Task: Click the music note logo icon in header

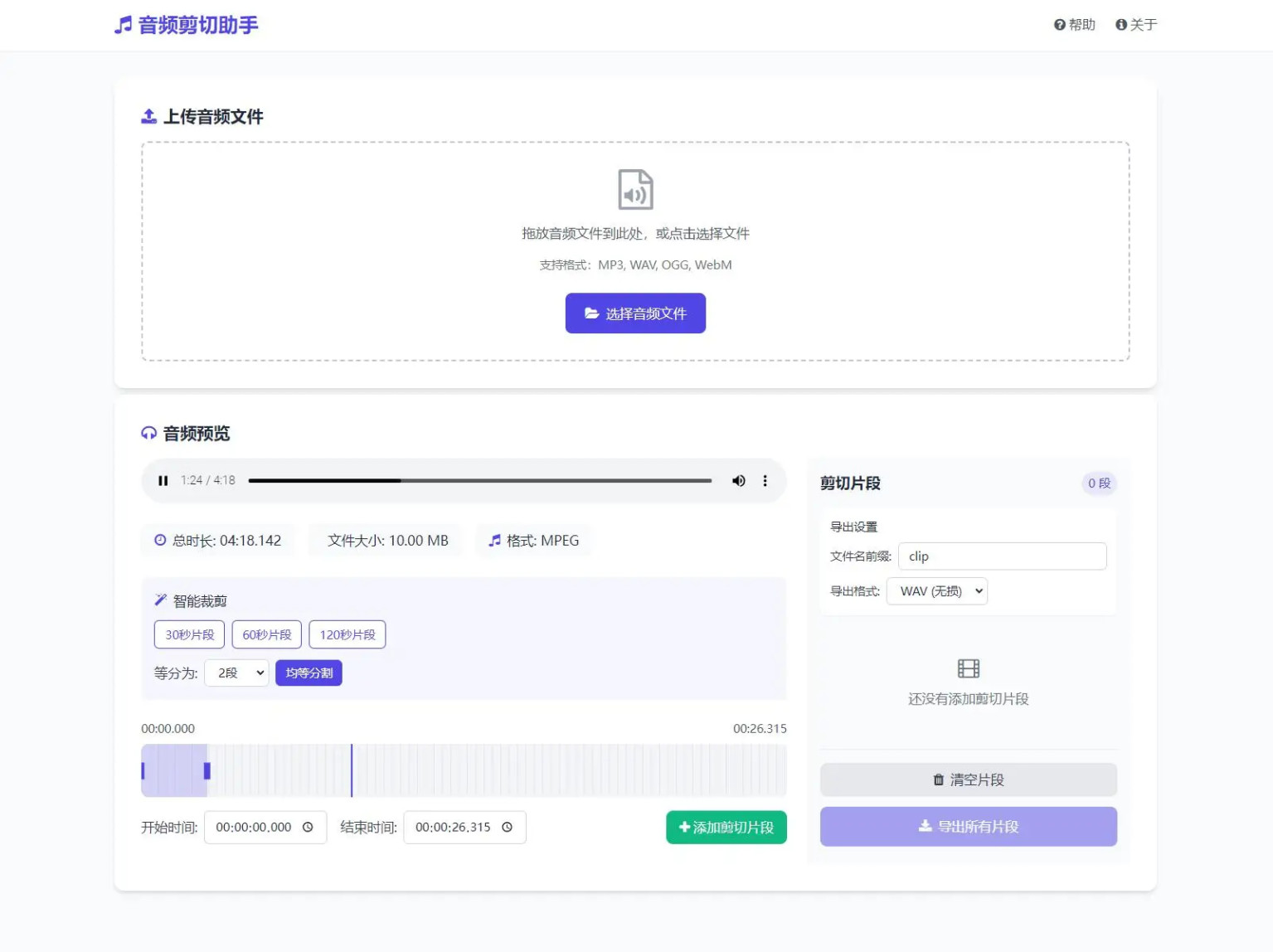Action: [x=123, y=25]
